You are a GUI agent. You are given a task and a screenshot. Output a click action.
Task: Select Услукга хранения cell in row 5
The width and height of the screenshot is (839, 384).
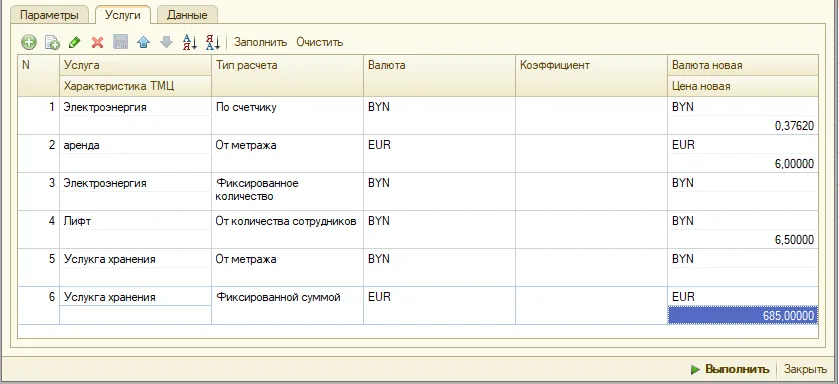pos(135,259)
